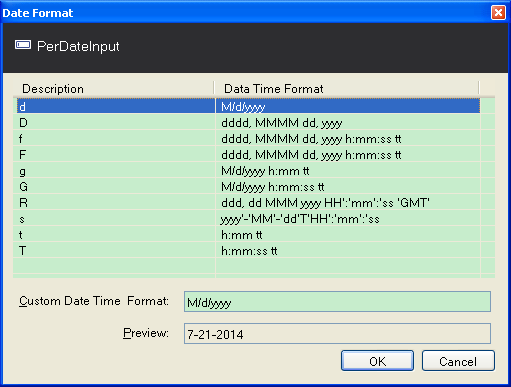Click the PerDateInput title text
The height and width of the screenshot is (387, 511).
(x=78, y=46)
